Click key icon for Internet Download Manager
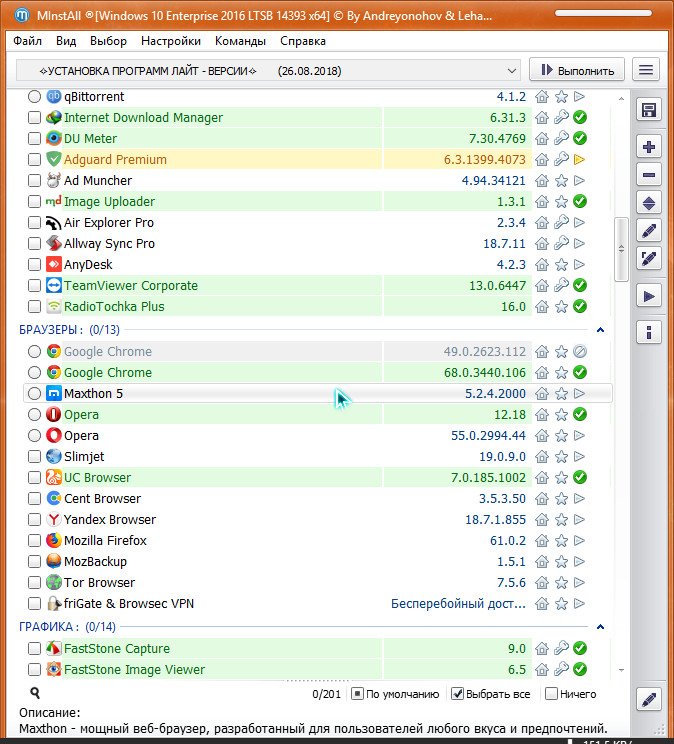 click(x=562, y=117)
